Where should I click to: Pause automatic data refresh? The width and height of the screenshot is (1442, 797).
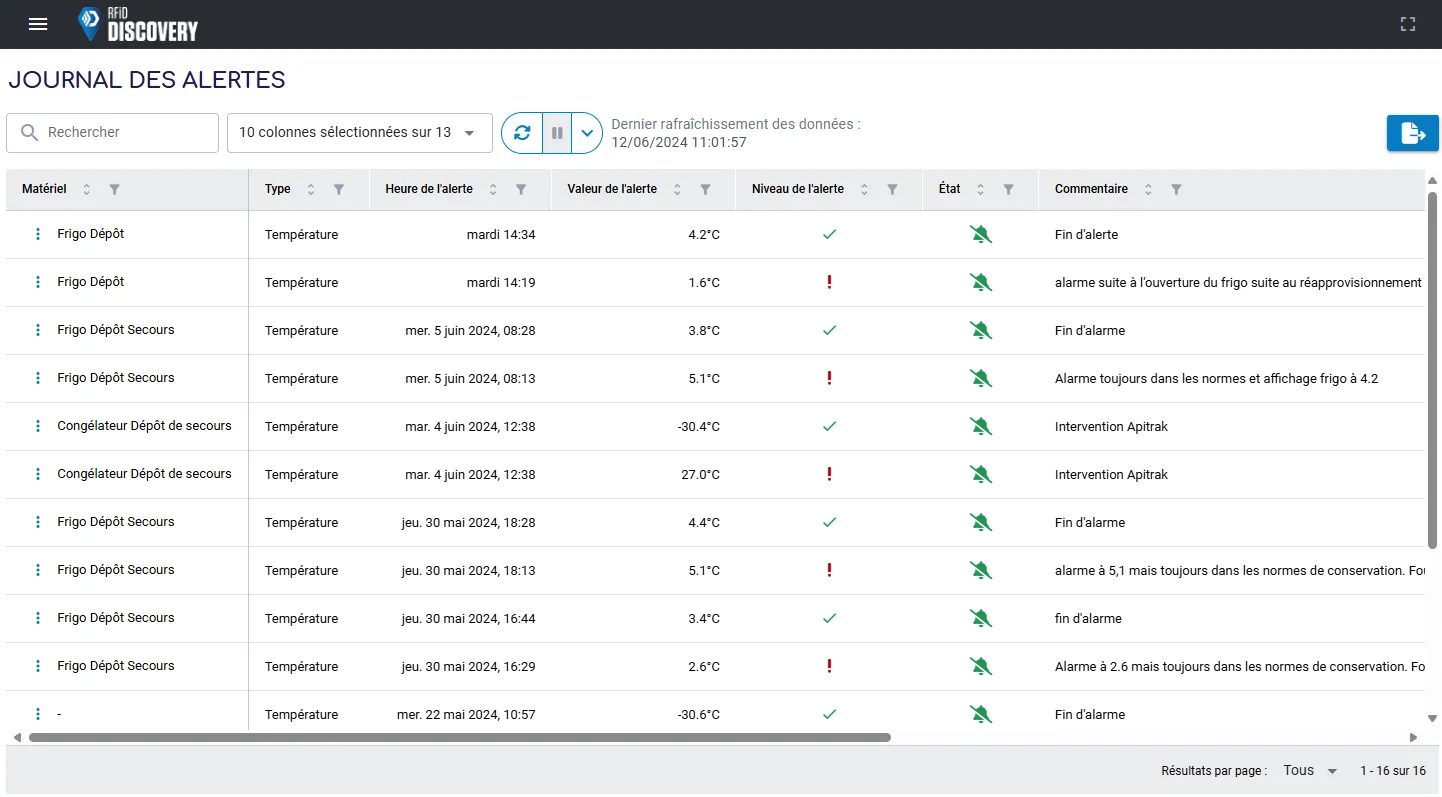tap(557, 133)
